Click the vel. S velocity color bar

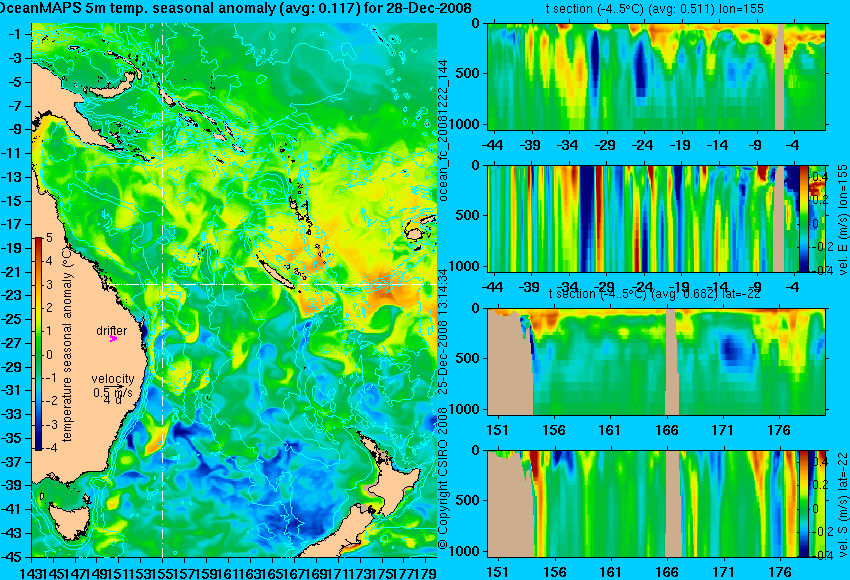pyautogui.click(x=803, y=504)
